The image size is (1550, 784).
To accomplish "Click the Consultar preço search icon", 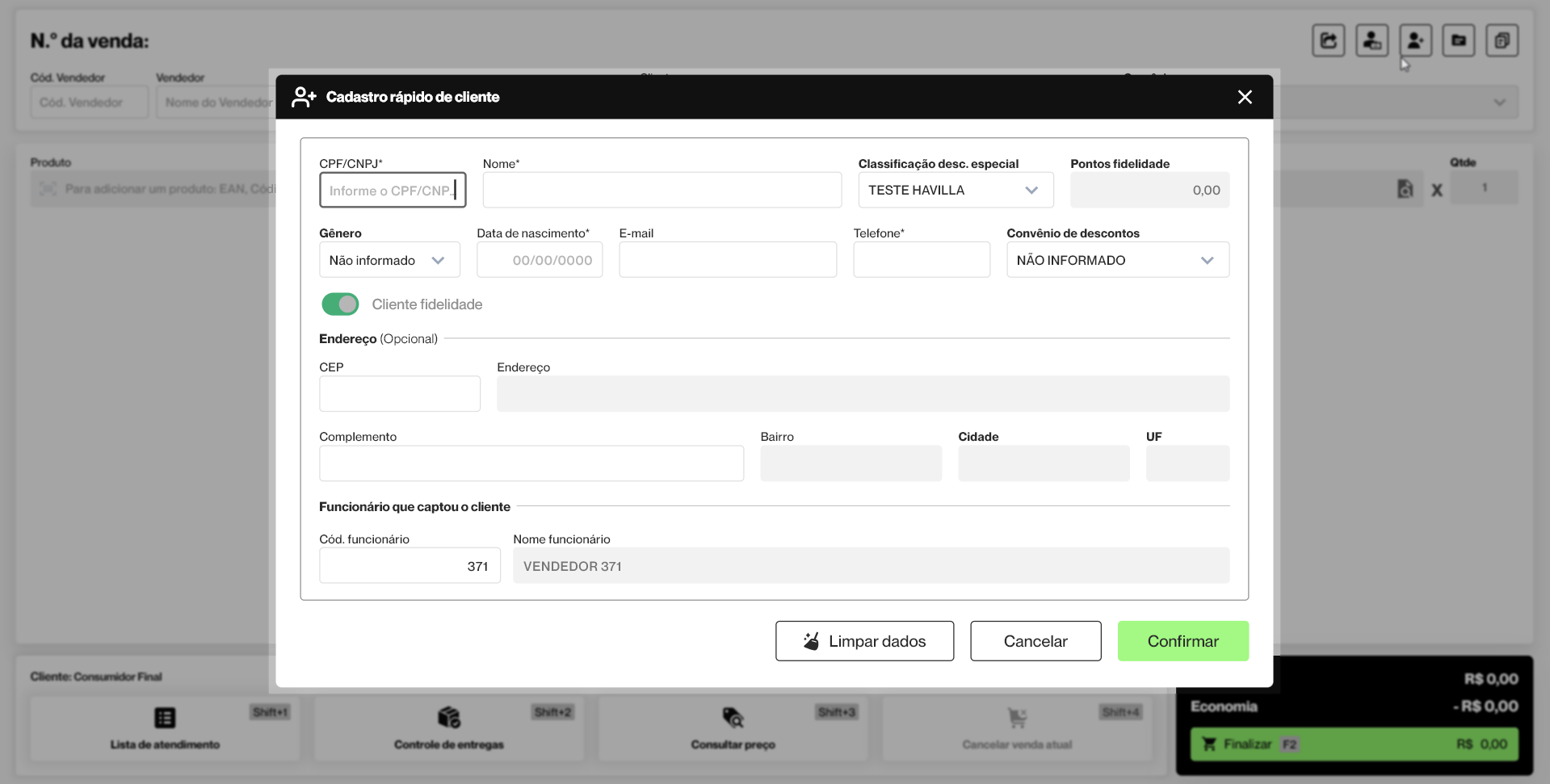I will (x=733, y=717).
